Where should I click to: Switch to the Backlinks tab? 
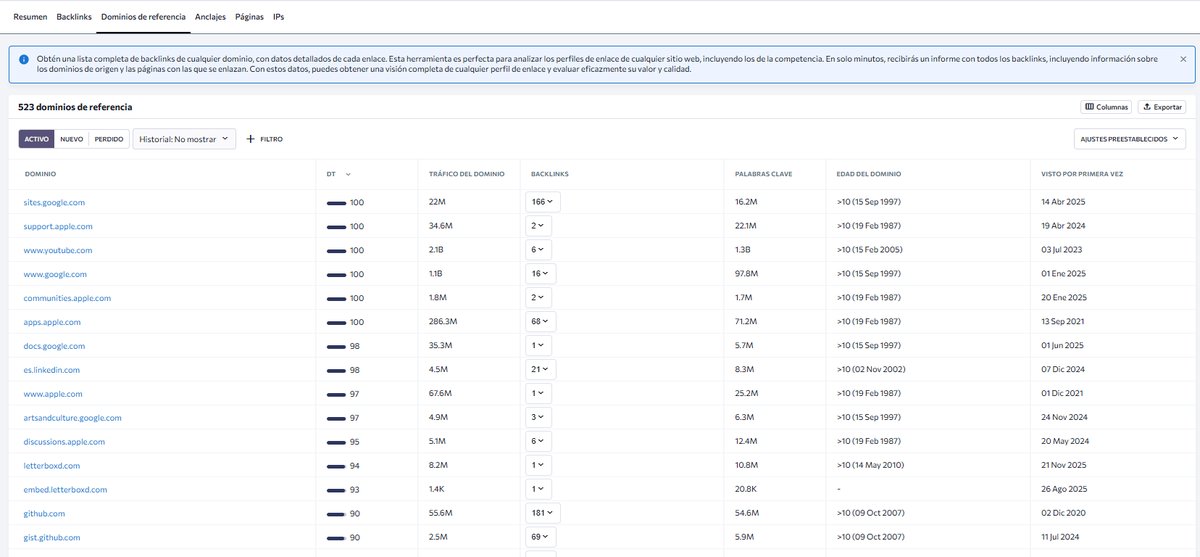(x=74, y=17)
